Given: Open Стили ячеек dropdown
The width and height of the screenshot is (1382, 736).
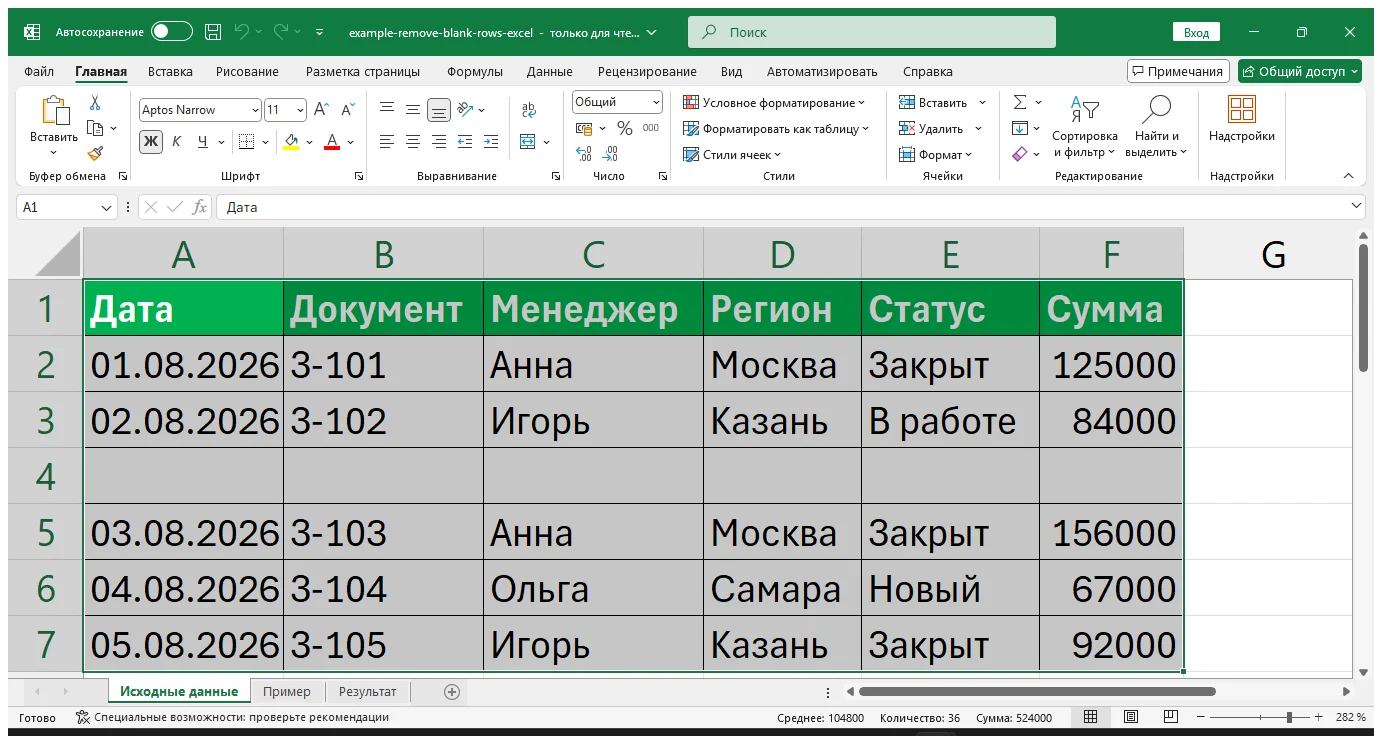Looking at the screenshot, I should click(732, 154).
